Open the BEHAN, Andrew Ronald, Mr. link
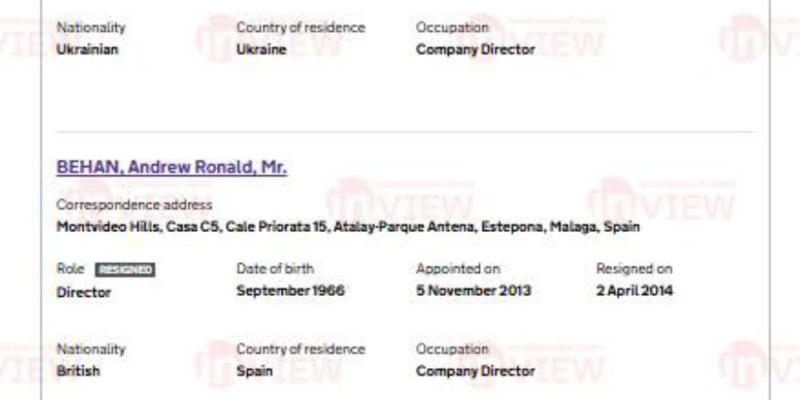 pyautogui.click(x=171, y=168)
